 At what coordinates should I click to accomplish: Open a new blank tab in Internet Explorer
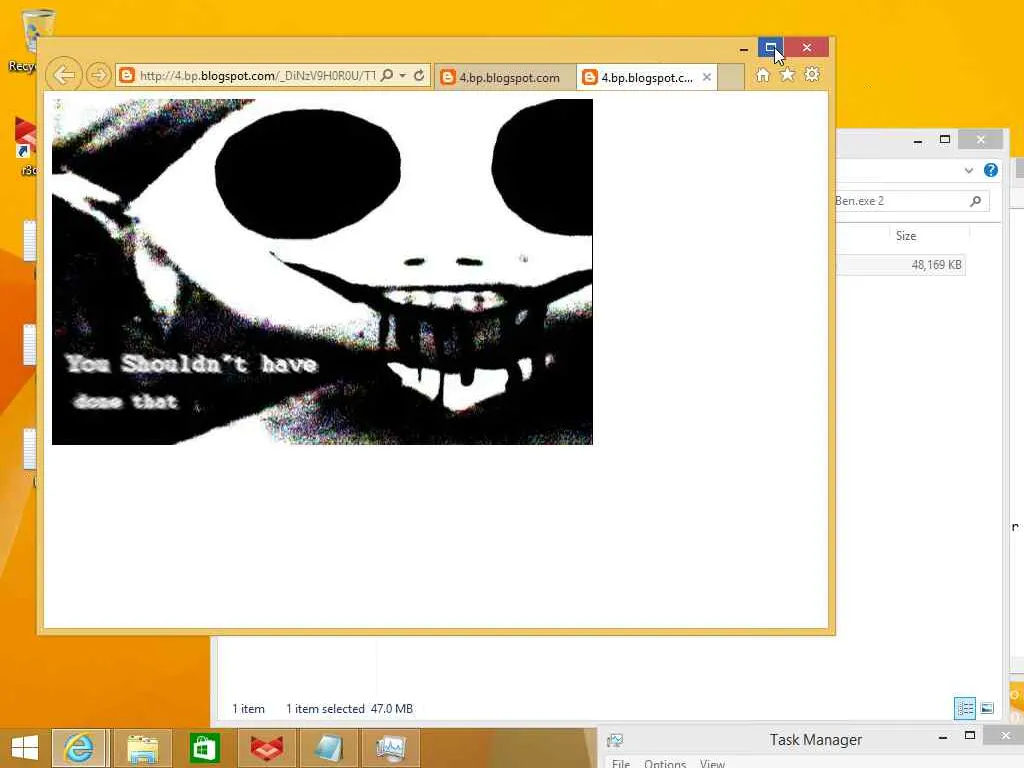click(731, 77)
